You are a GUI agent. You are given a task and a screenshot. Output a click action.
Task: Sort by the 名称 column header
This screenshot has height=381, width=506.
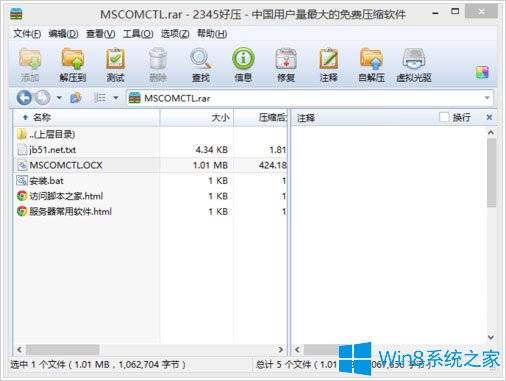87,117
